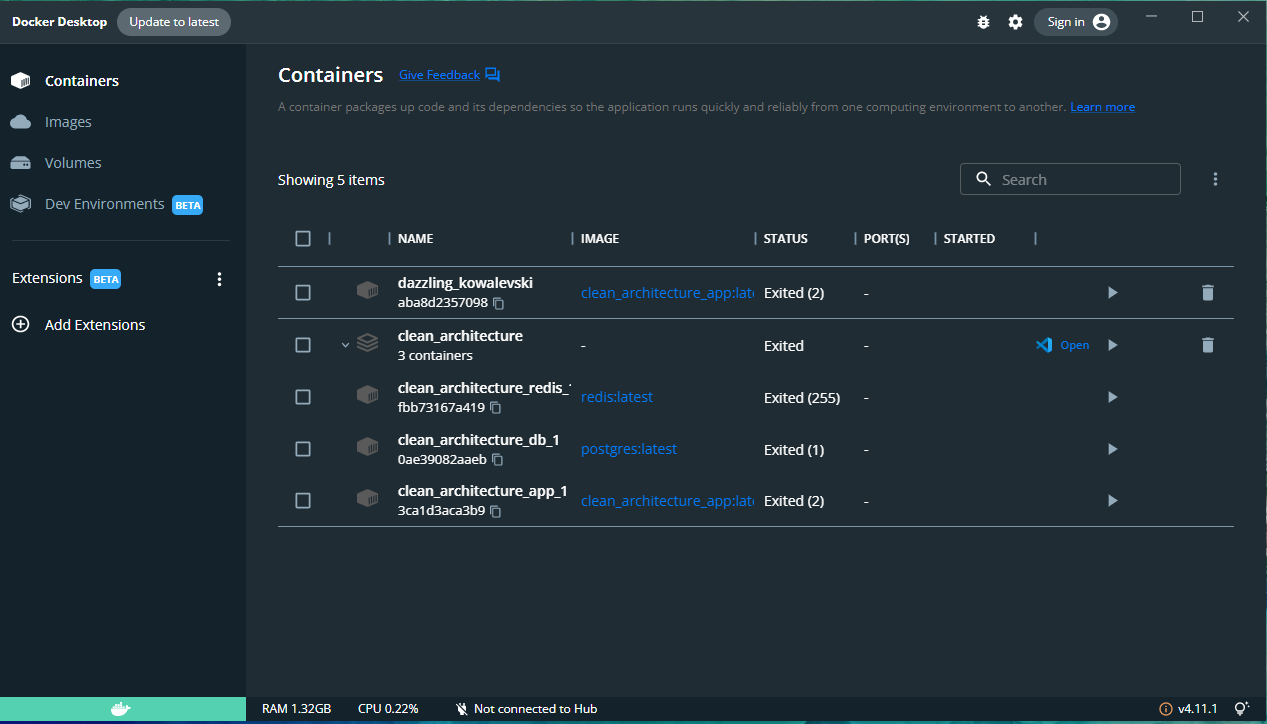Delete the clean_architecture stack
Image resolution: width=1267 pixels, height=724 pixels.
pos(1207,345)
